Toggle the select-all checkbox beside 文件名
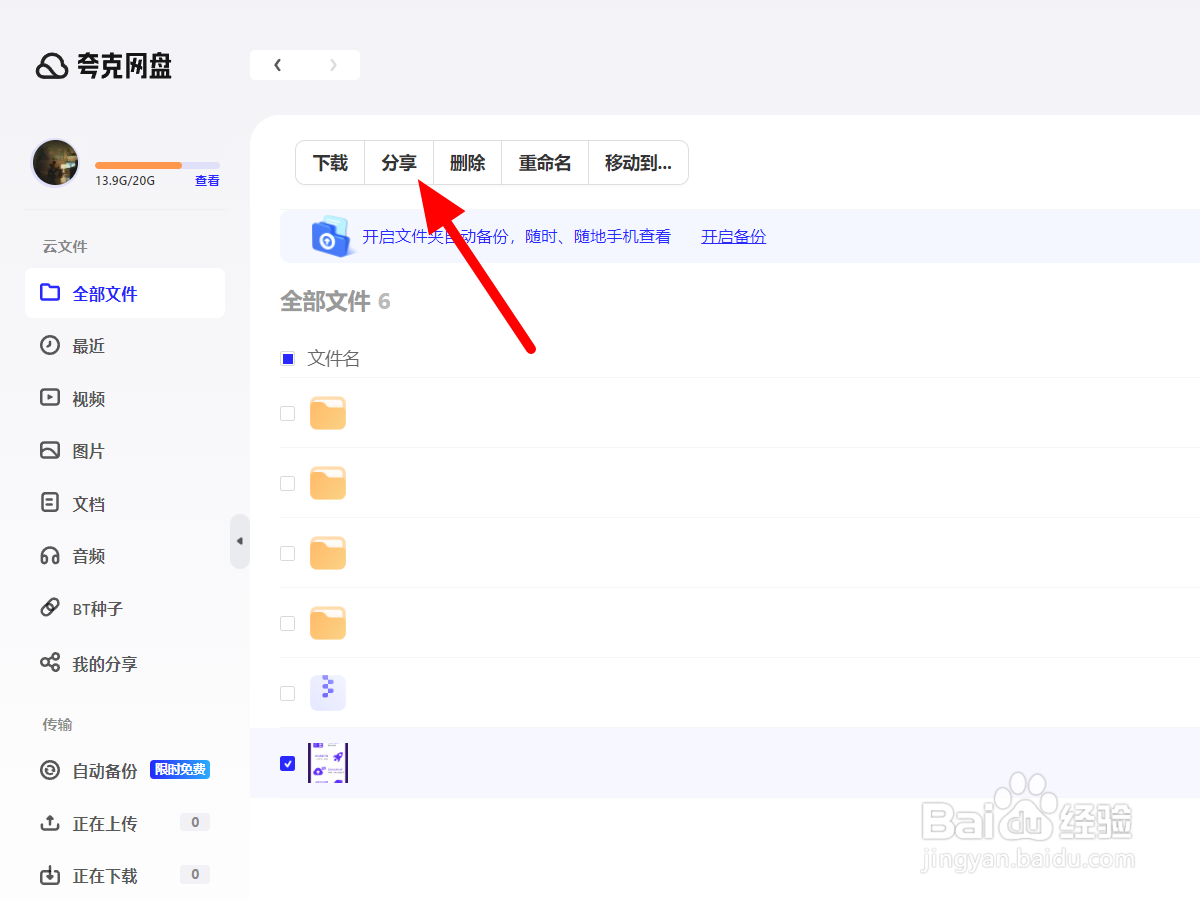The image size is (1200, 900). point(288,358)
